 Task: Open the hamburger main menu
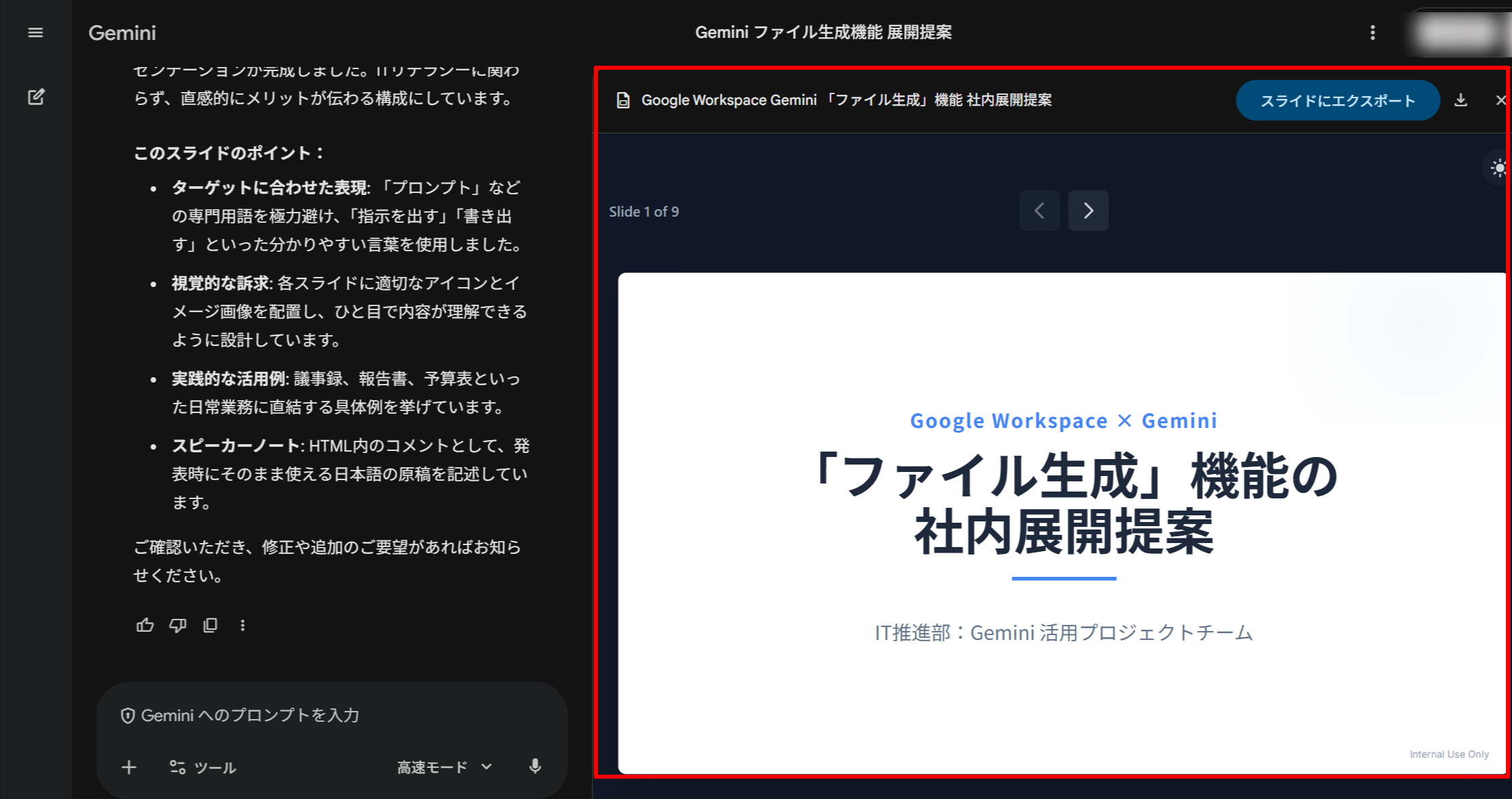(x=35, y=33)
